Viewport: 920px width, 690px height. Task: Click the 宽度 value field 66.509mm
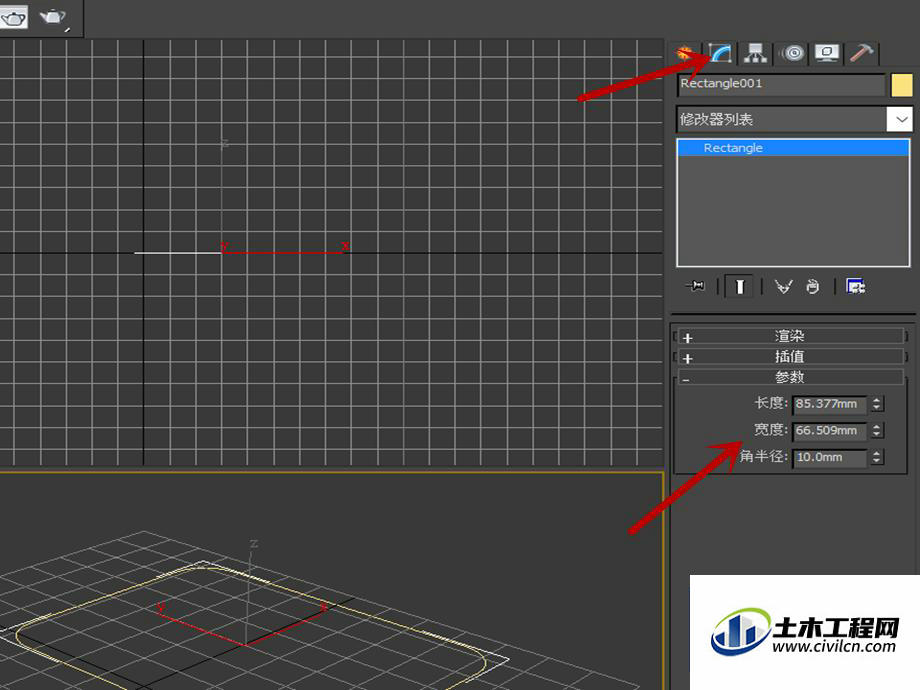pyautogui.click(x=829, y=430)
